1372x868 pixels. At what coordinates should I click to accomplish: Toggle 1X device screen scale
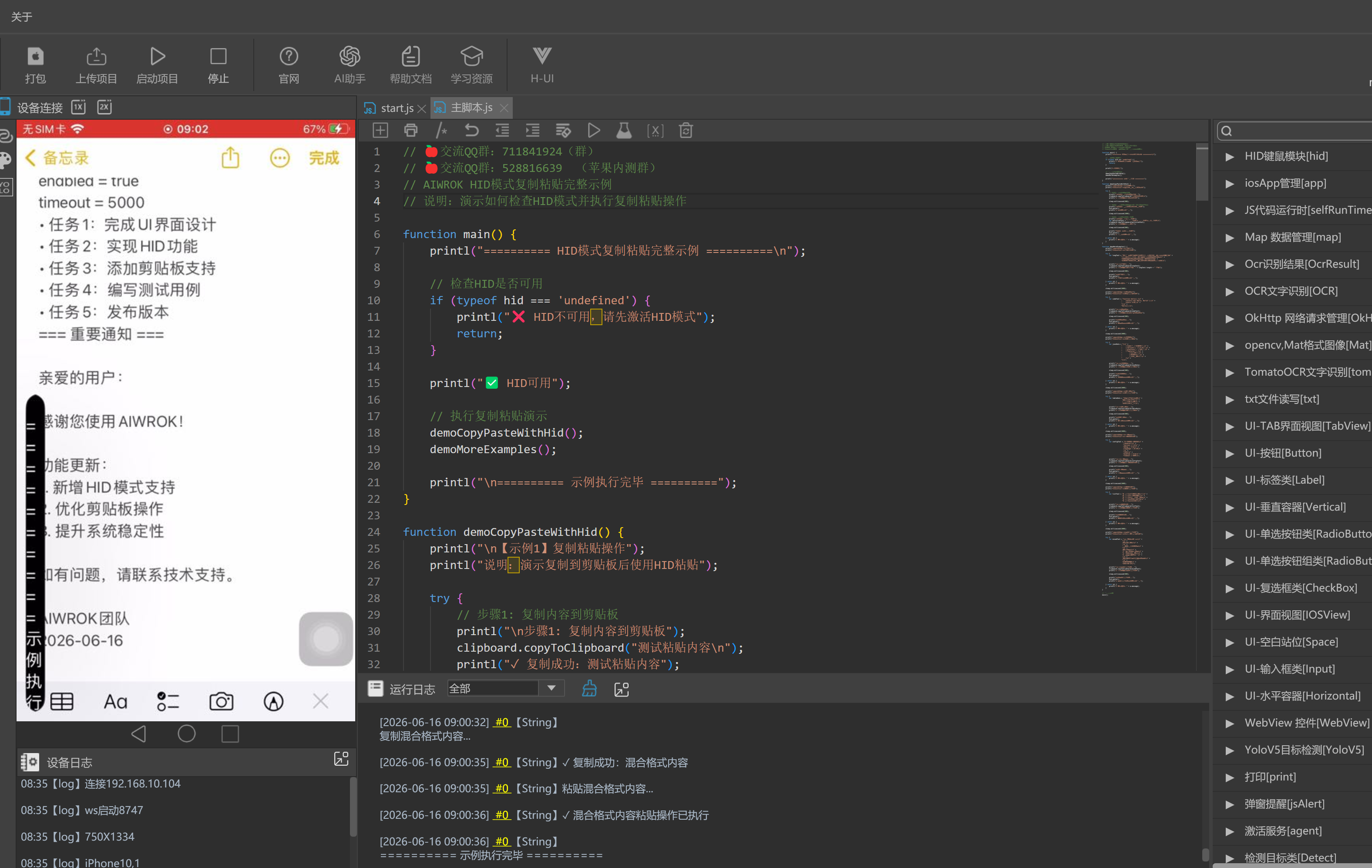click(x=78, y=107)
